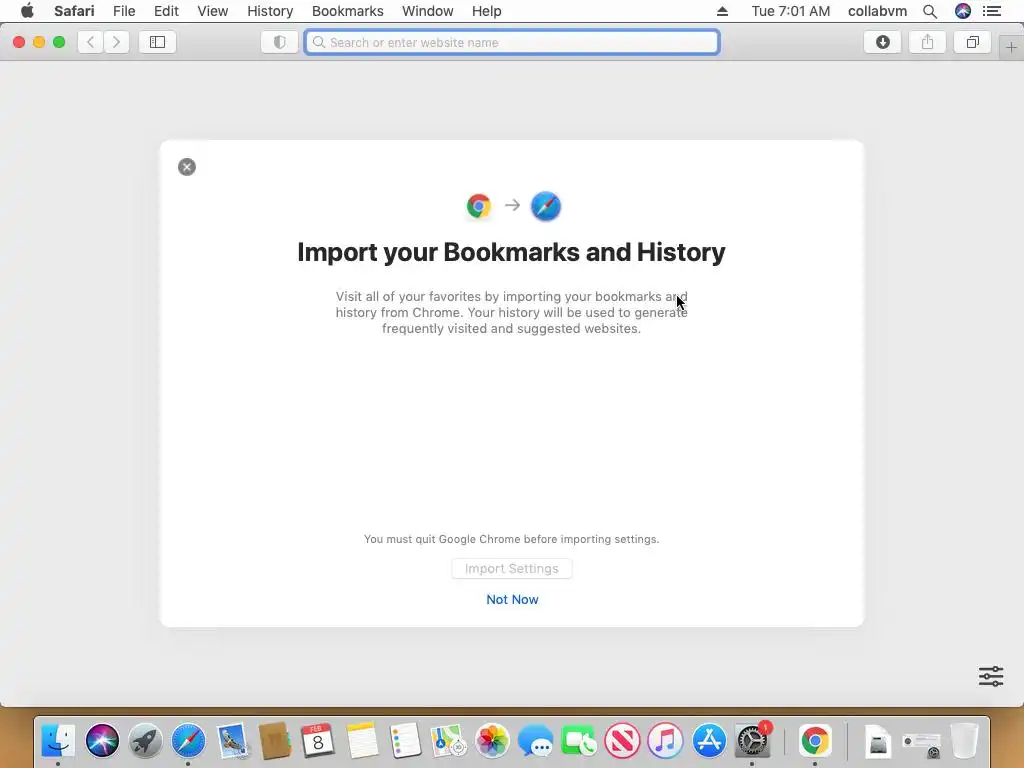Open a new tab with plus button
1024x768 pixels.
click(1011, 47)
